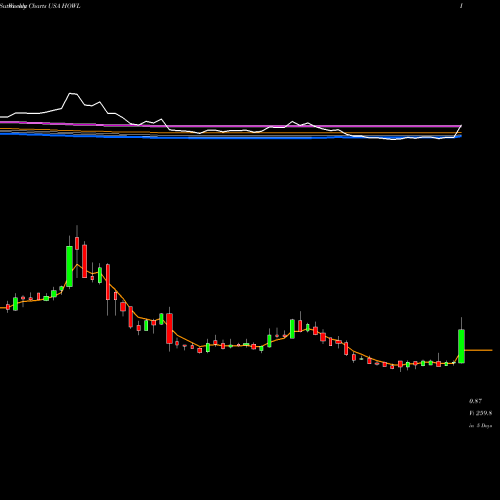Select the 0.87 price label

coord(475,401)
